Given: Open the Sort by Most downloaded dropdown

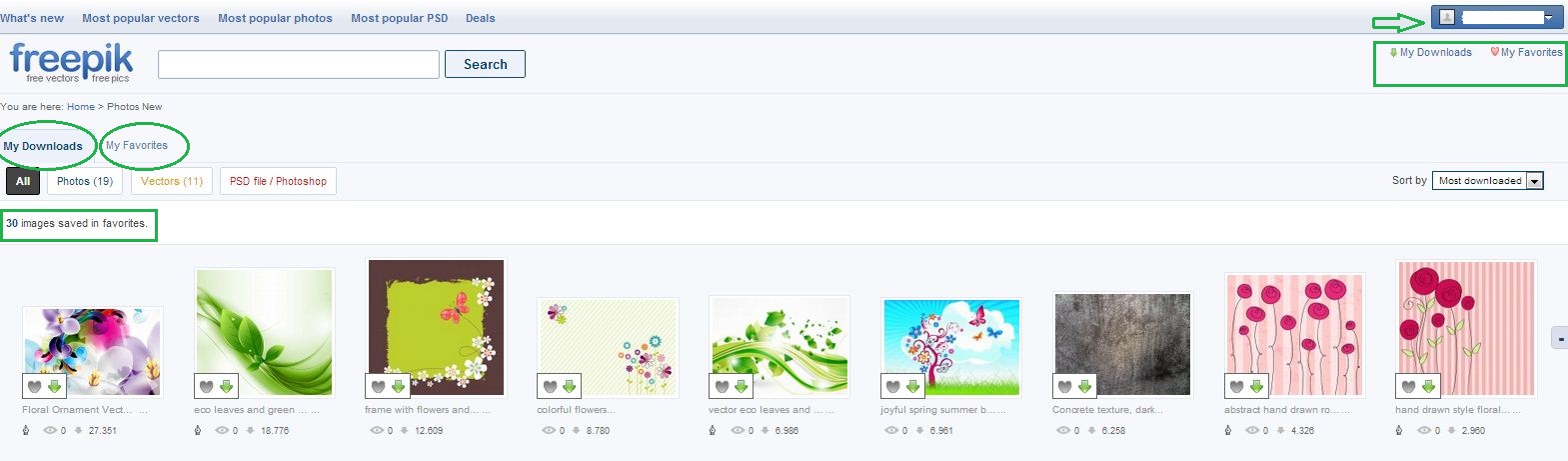Looking at the screenshot, I should [1489, 181].
